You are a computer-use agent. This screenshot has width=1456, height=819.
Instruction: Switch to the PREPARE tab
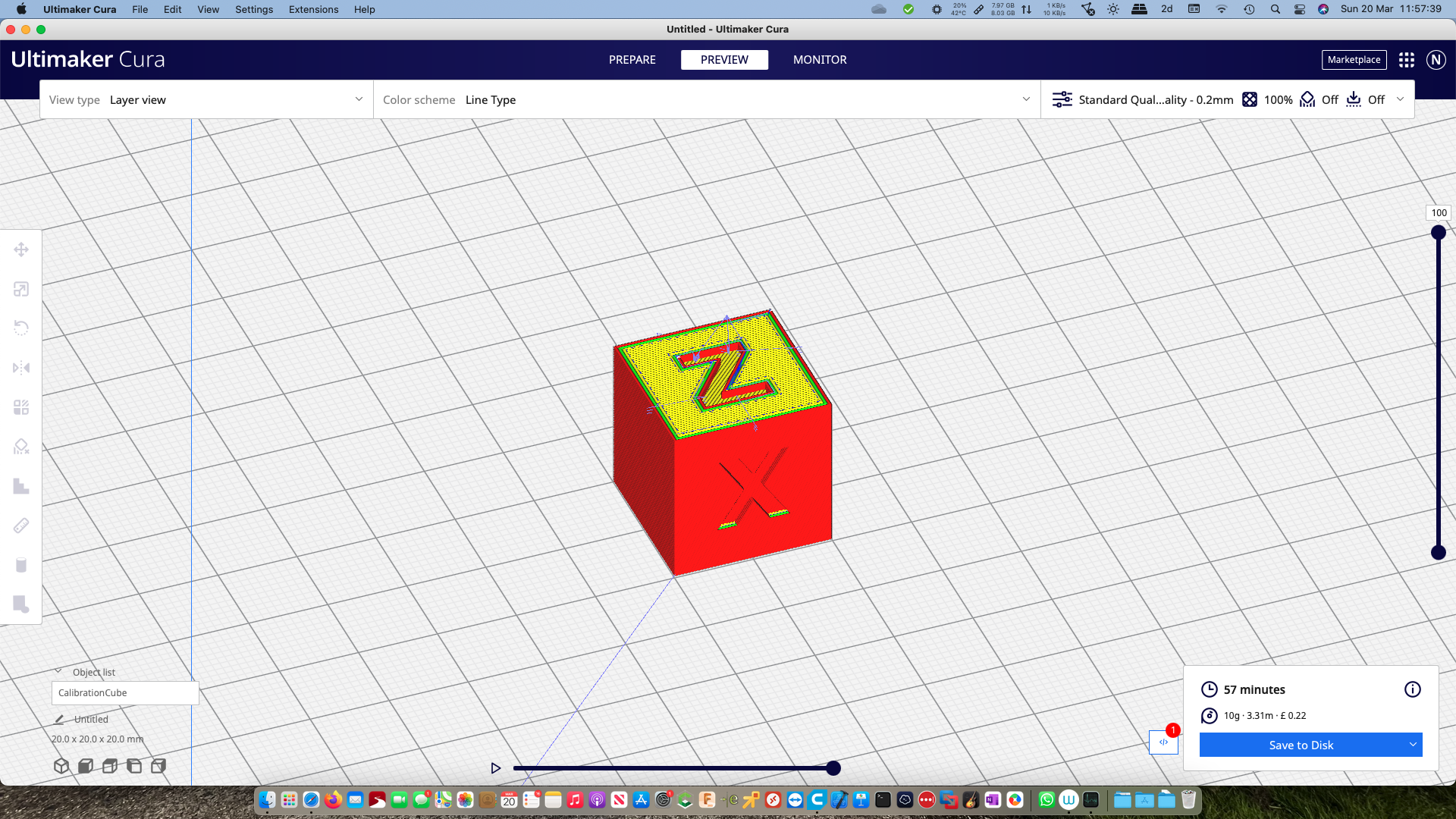[x=632, y=60]
